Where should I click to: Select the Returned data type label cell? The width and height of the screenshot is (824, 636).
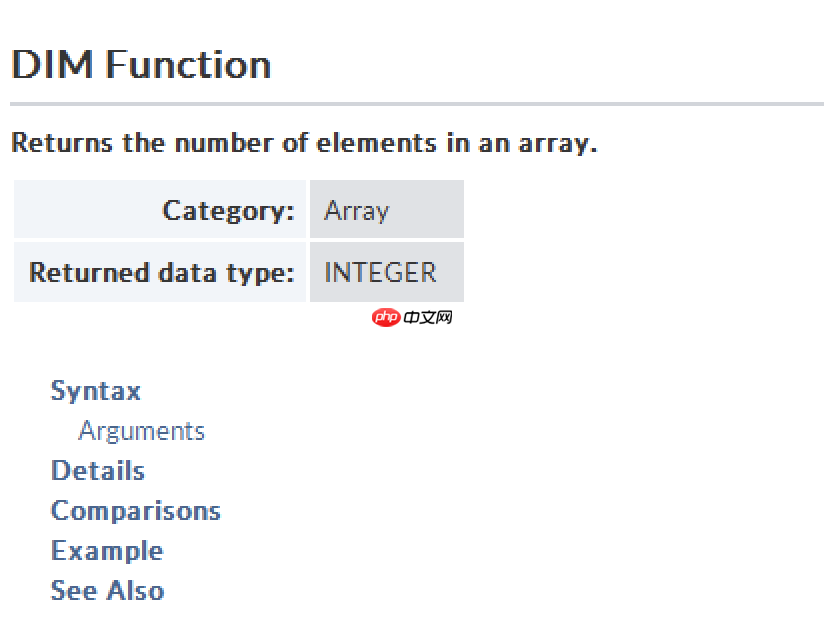(x=160, y=272)
